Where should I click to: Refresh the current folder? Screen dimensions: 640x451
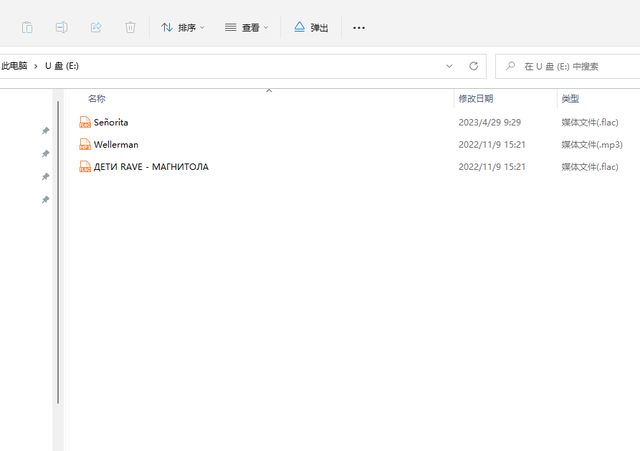click(473, 66)
